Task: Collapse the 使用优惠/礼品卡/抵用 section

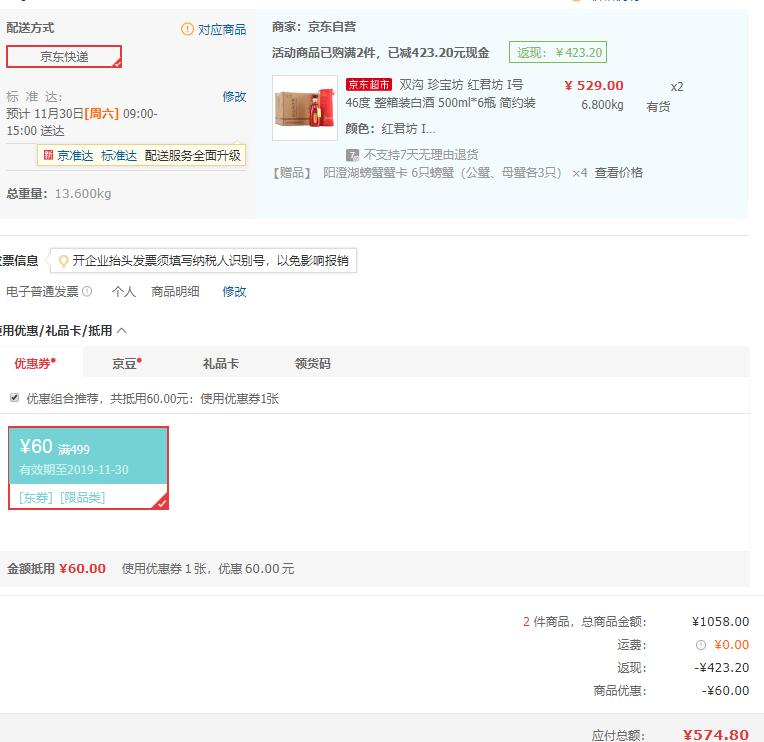Action: (x=122, y=331)
